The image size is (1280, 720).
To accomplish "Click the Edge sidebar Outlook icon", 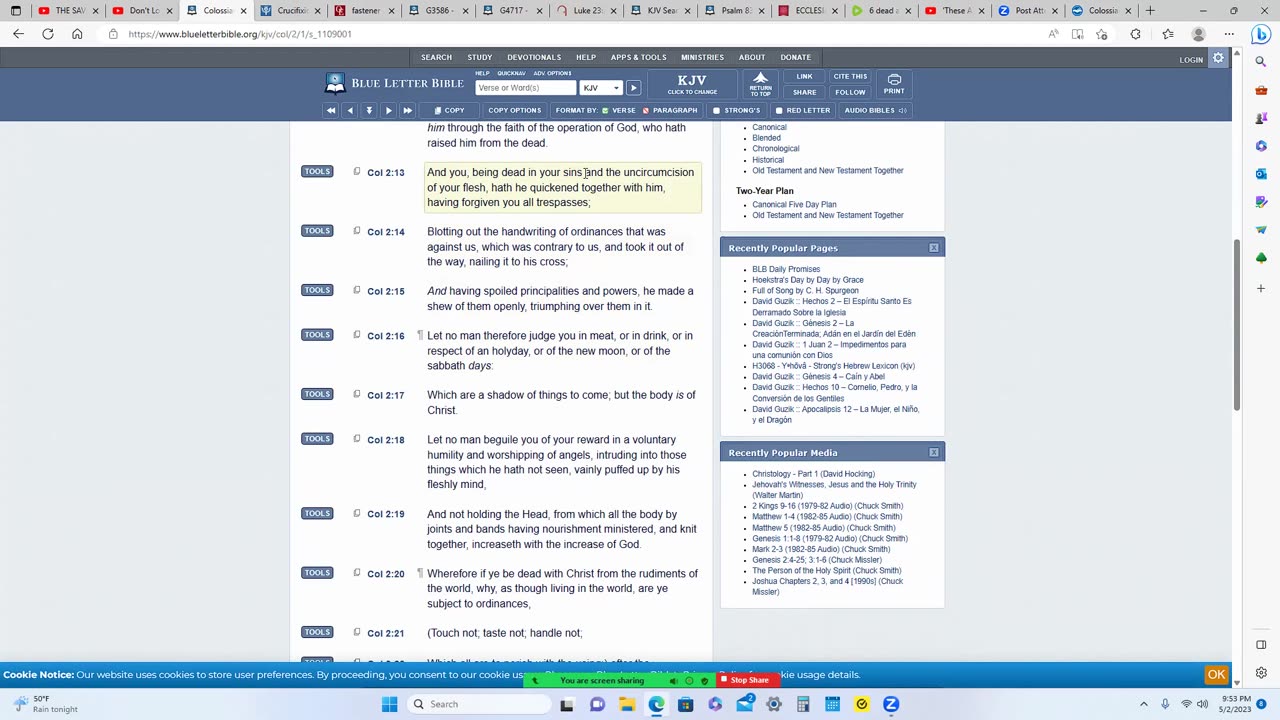I will pos(1261,174).
